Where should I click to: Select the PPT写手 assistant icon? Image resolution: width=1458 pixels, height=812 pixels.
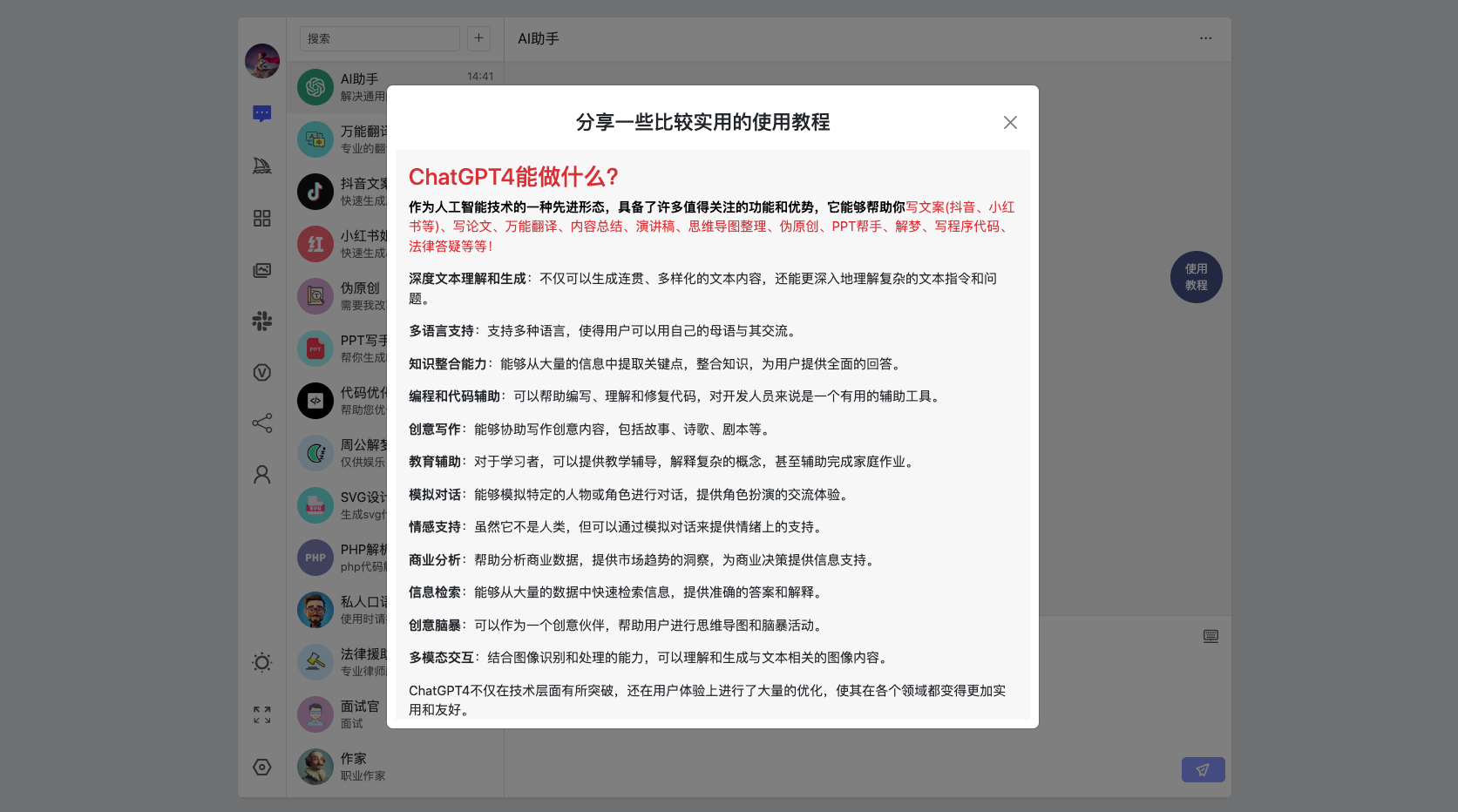coord(315,348)
